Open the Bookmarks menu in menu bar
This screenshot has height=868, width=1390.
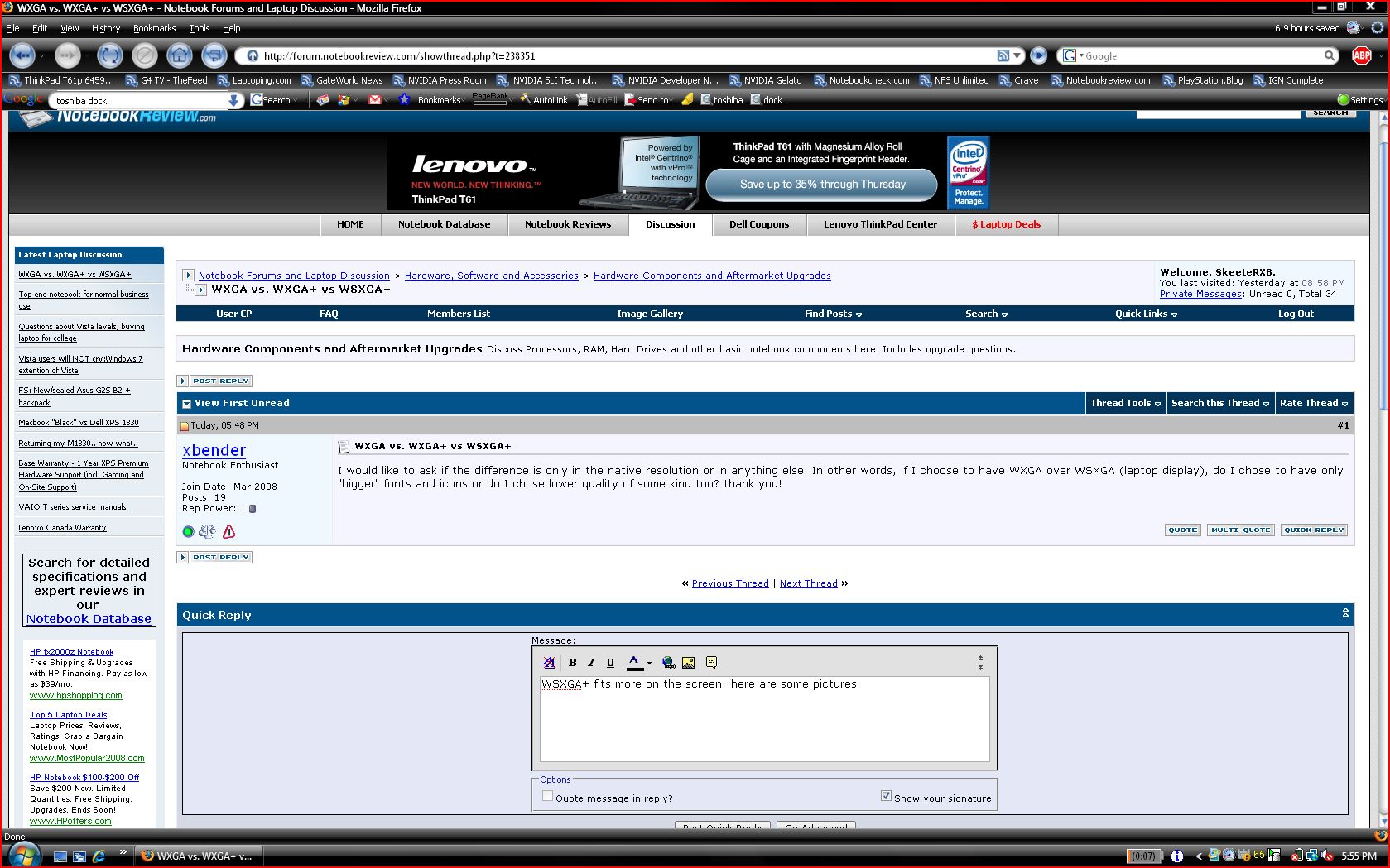[154, 28]
